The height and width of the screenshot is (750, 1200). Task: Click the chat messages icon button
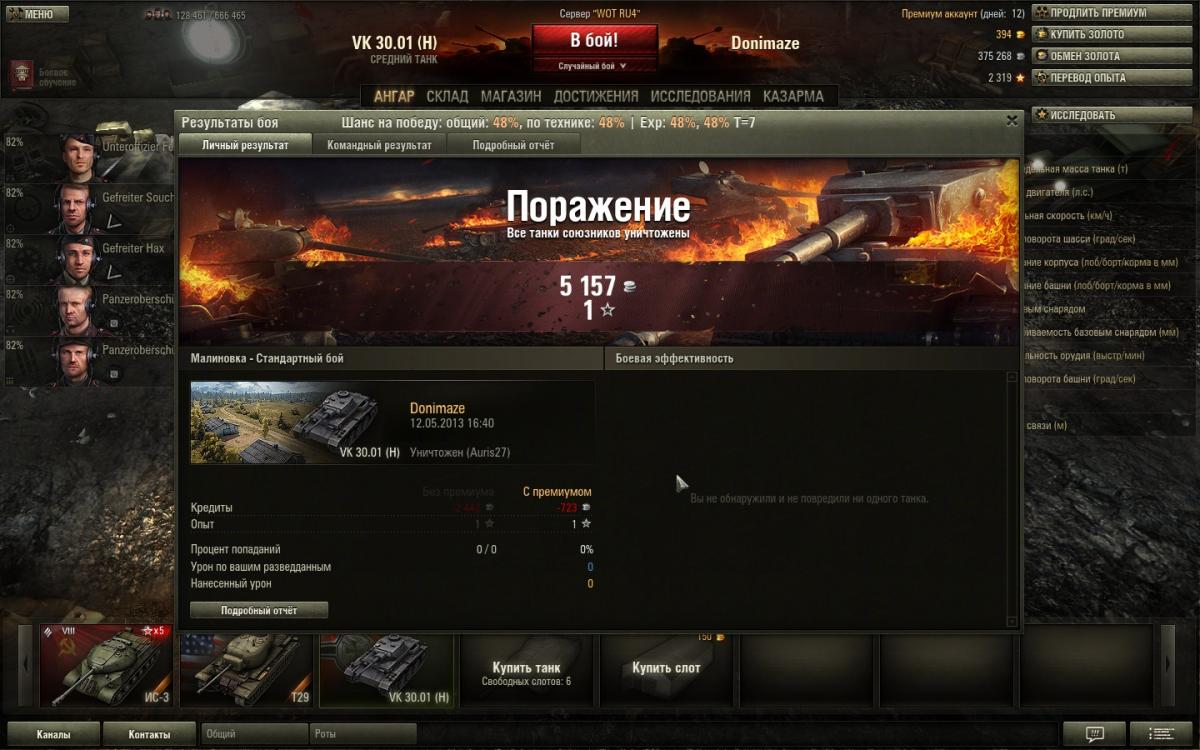[x=1093, y=734]
